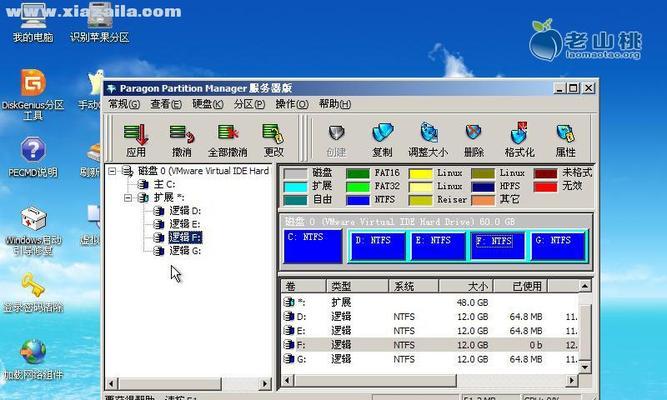
Task: Select 磁盘 0 VMware Virtual IDE in tree
Action: [203, 171]
